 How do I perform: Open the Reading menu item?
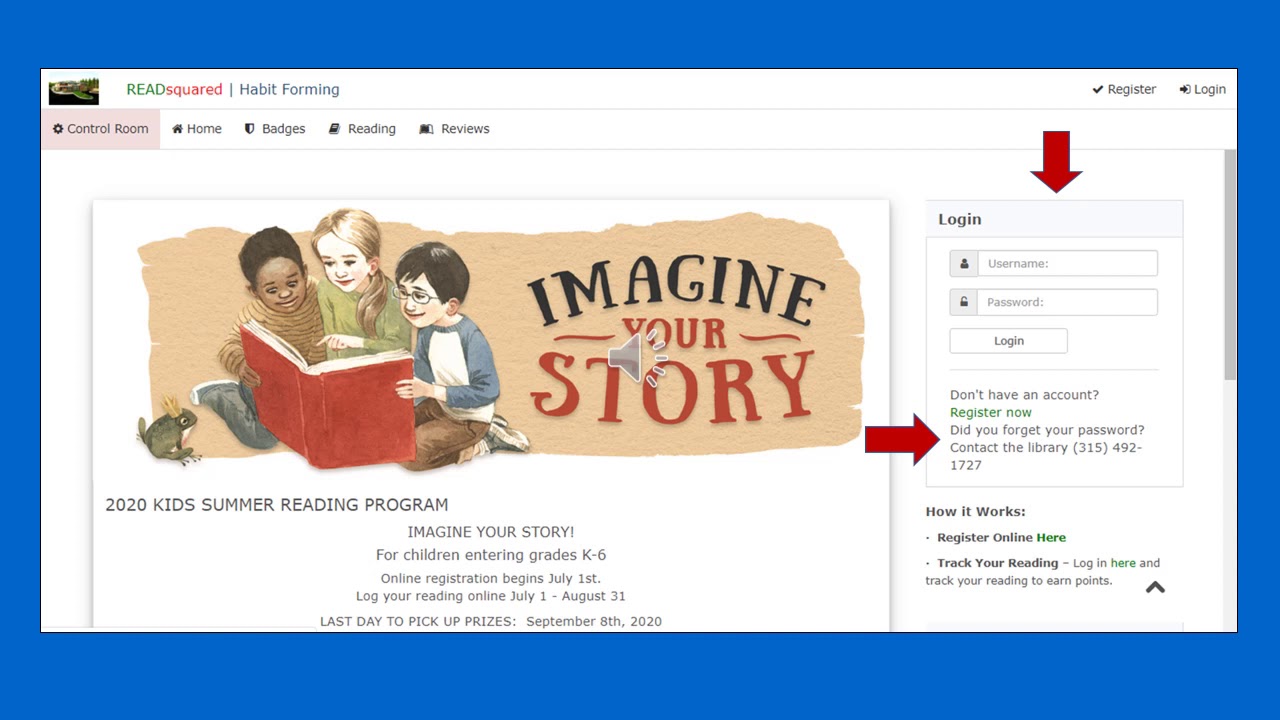pyautogui.click(x=362, y=129)
